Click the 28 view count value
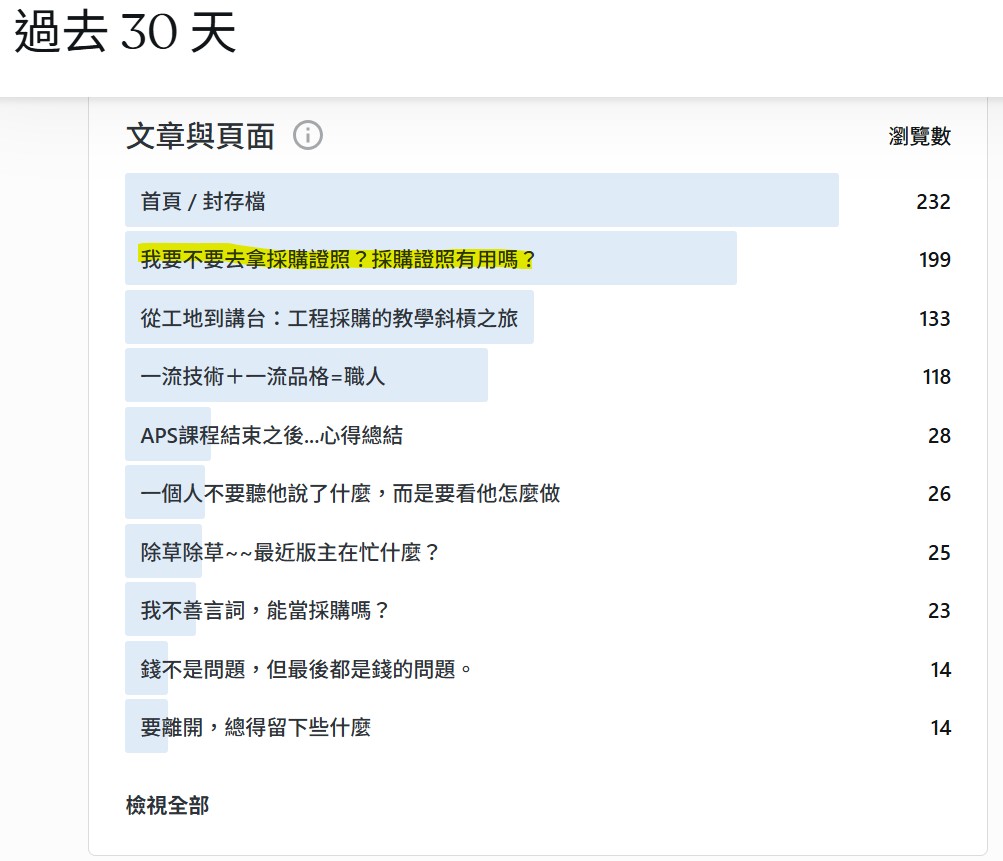Image resolution: width=1003 pixels, height=861 pixels. tap(938, 436)
